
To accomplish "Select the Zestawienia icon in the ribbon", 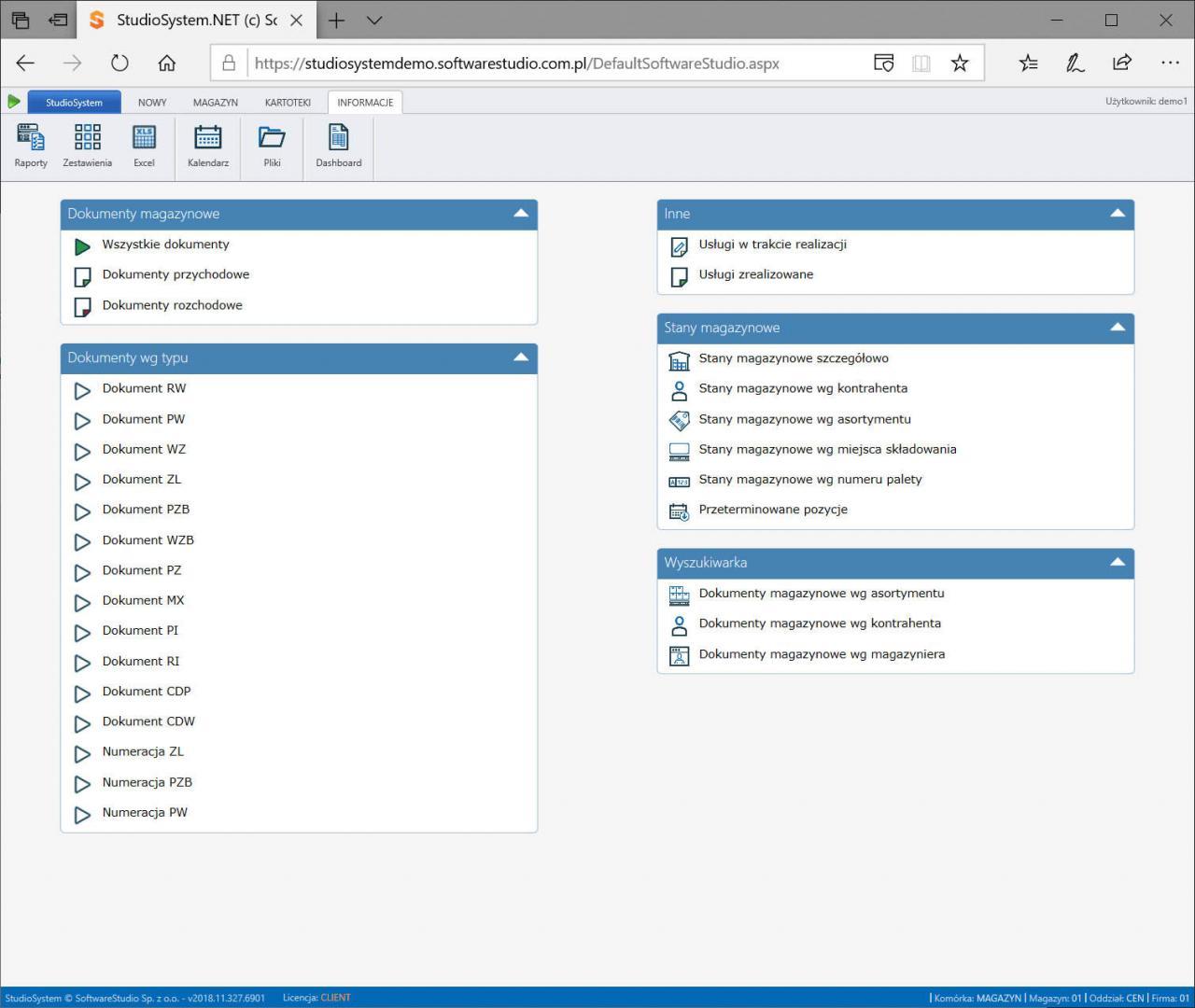I will (86, 145).
